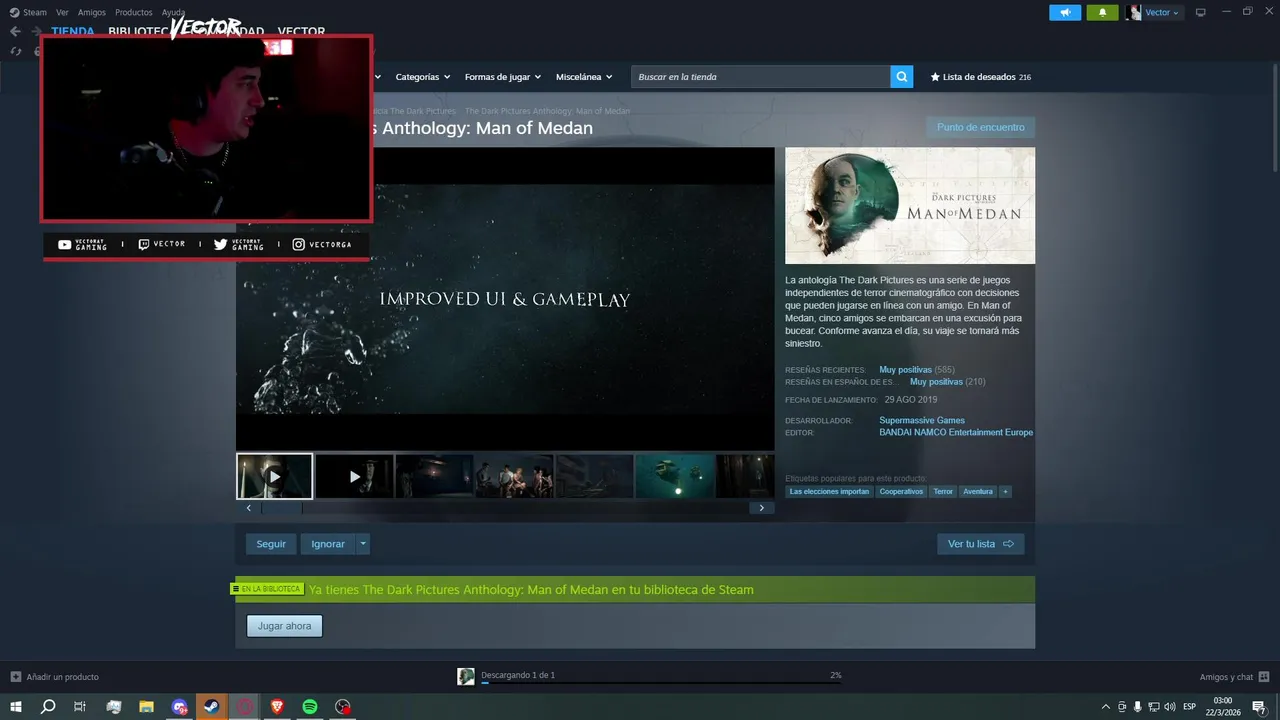Open the Amigos menu
The width and height of the screenshot is (1280, 720).
pyautogui.click(x=92, y=12)
